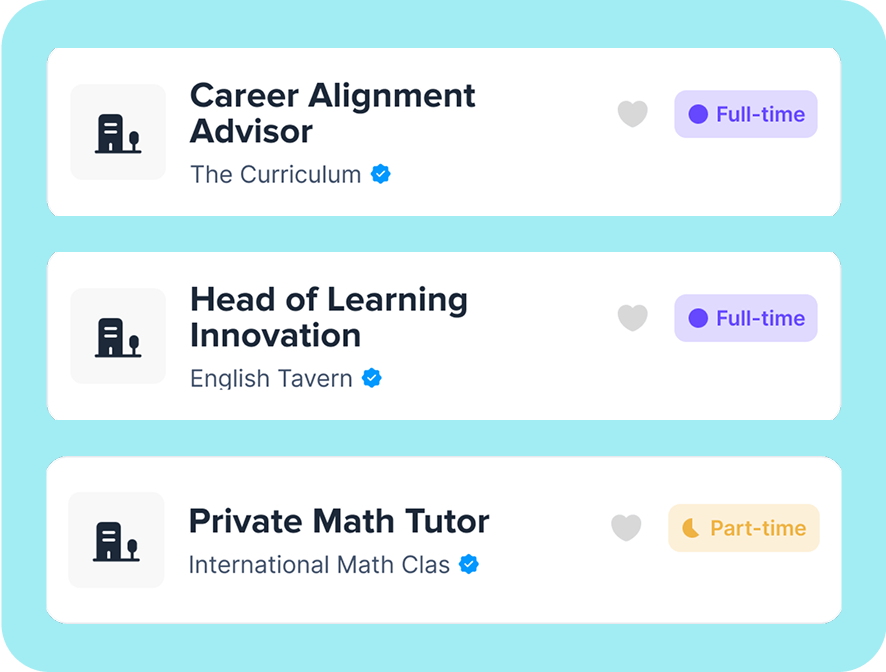Like the Private Math Tutor listing heart
Screen dimensions: 886x672
[626, 528]
